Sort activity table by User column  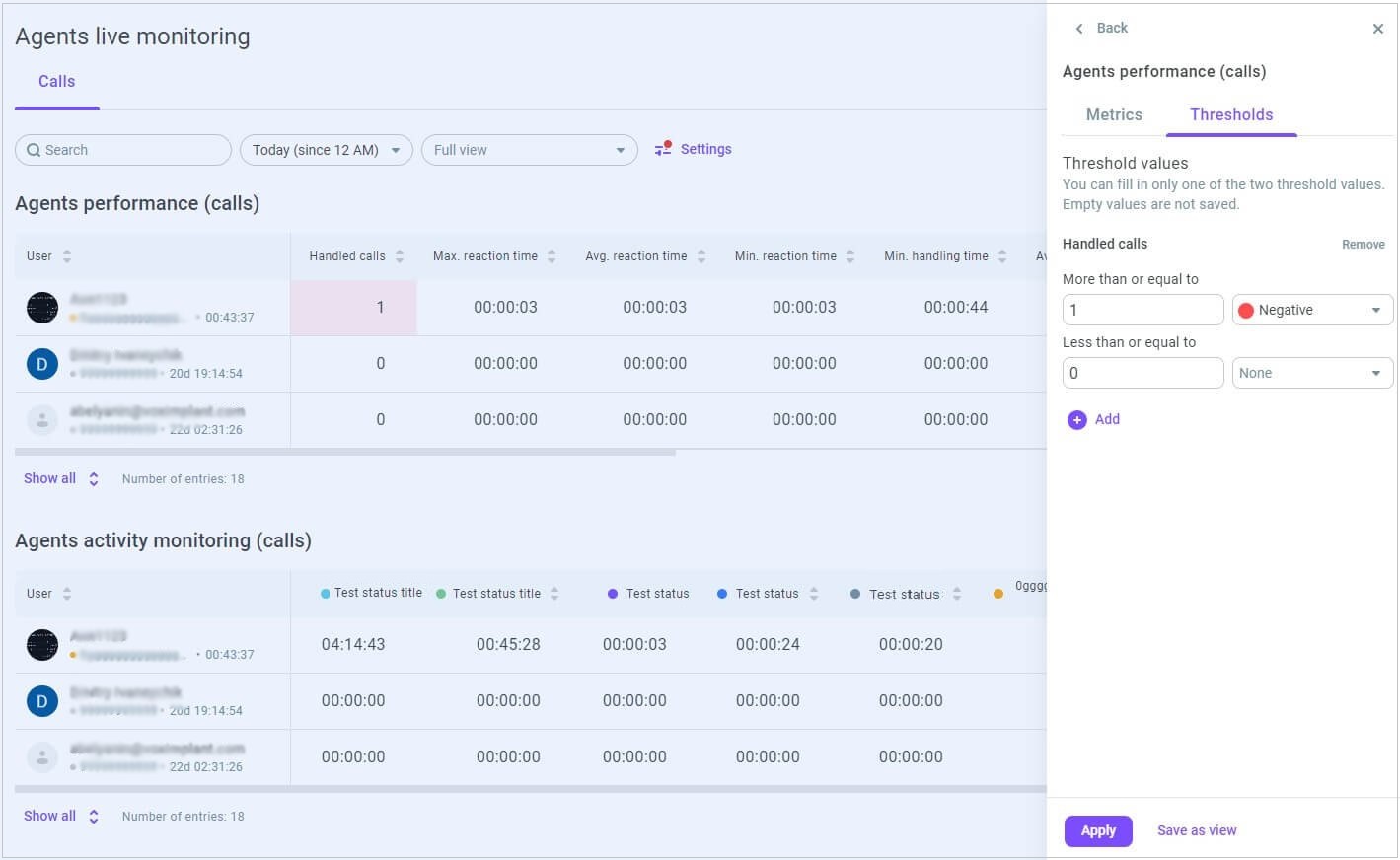(67, 594)
